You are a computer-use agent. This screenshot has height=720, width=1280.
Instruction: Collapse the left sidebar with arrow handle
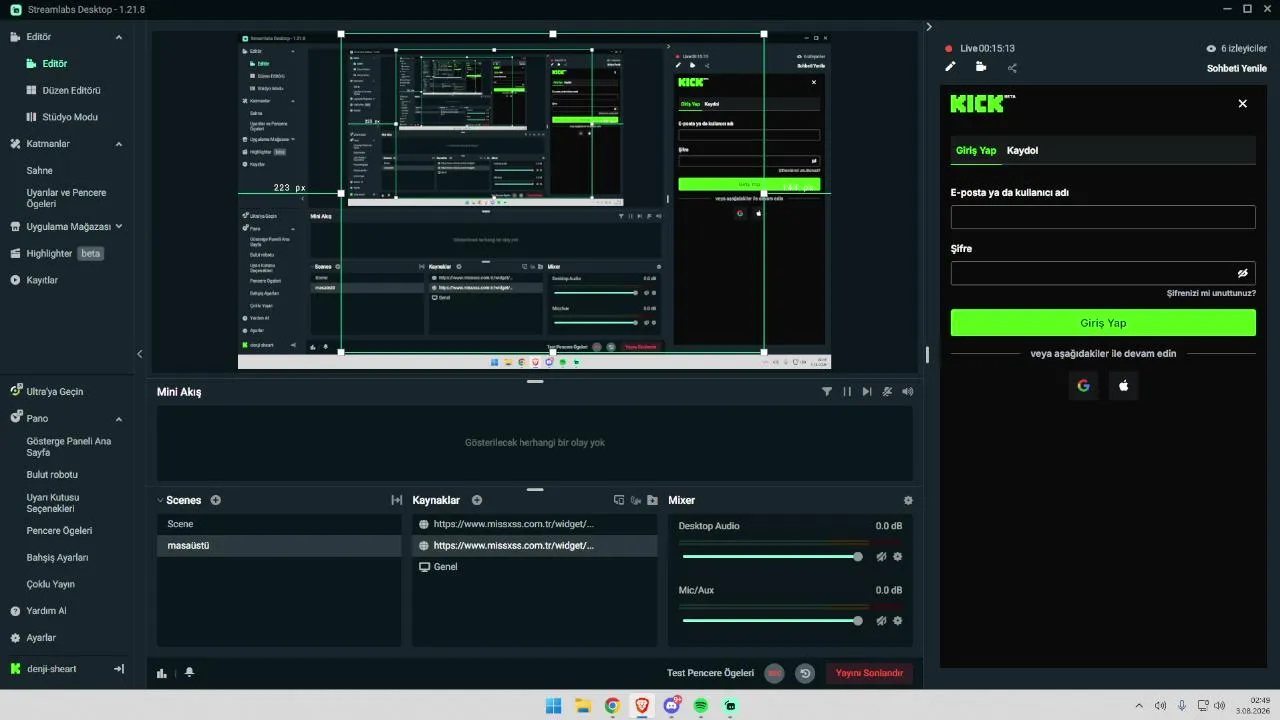pos(140,354)
